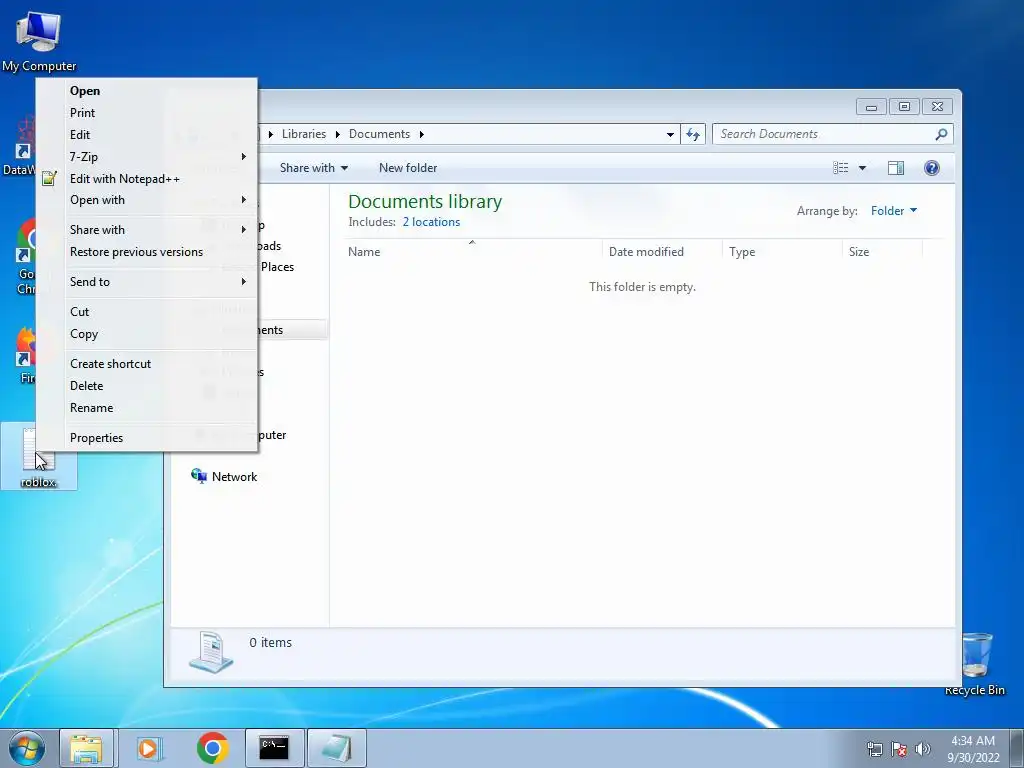Click the Edit with Notepad++ icon
1024x768 pixels.
click(x=49, y=178)
